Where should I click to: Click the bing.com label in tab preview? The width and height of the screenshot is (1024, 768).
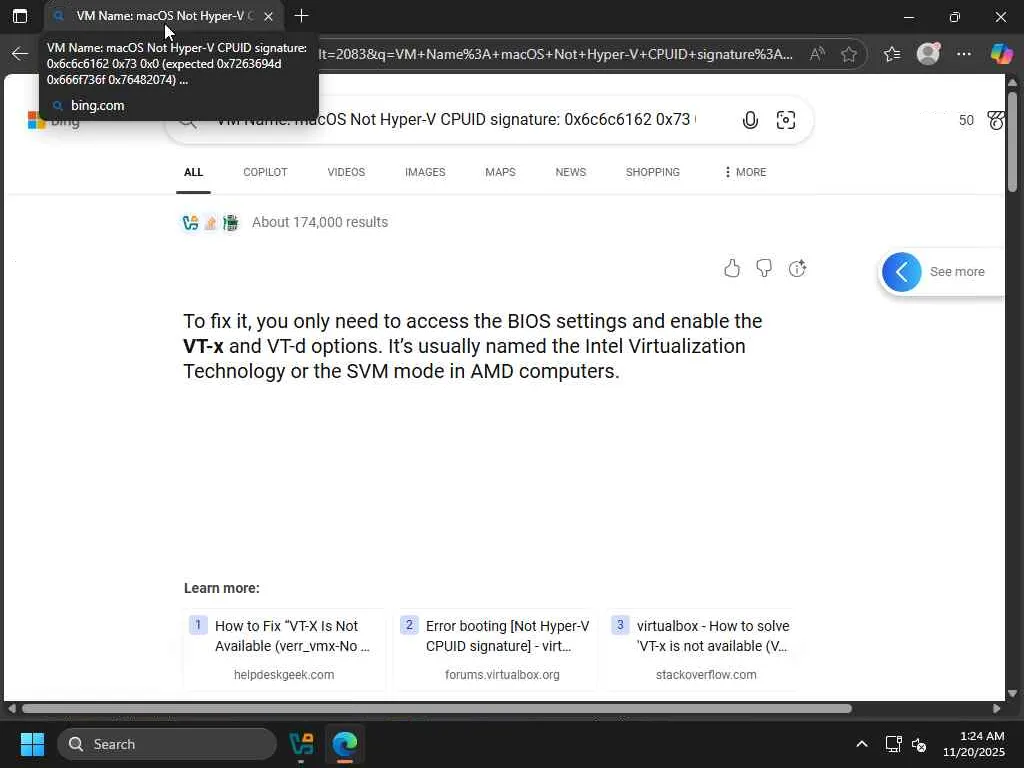pyautogui.click(x=97, y=105)
